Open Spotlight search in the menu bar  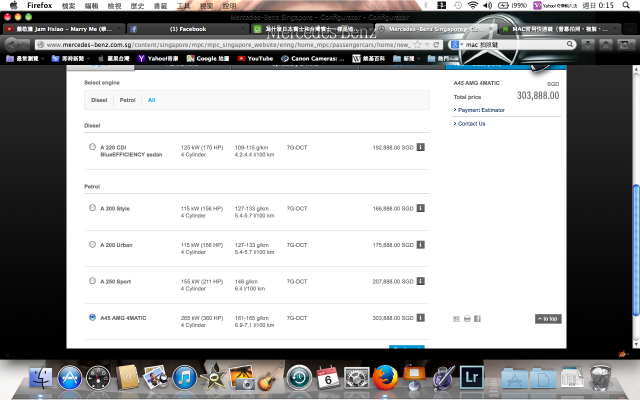click(626, 5)
